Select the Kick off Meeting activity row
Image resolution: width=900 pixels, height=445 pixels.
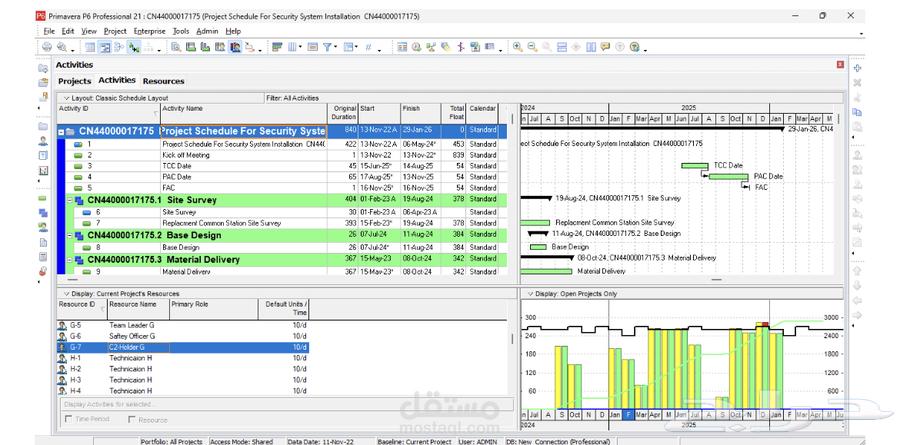point(186,155)
